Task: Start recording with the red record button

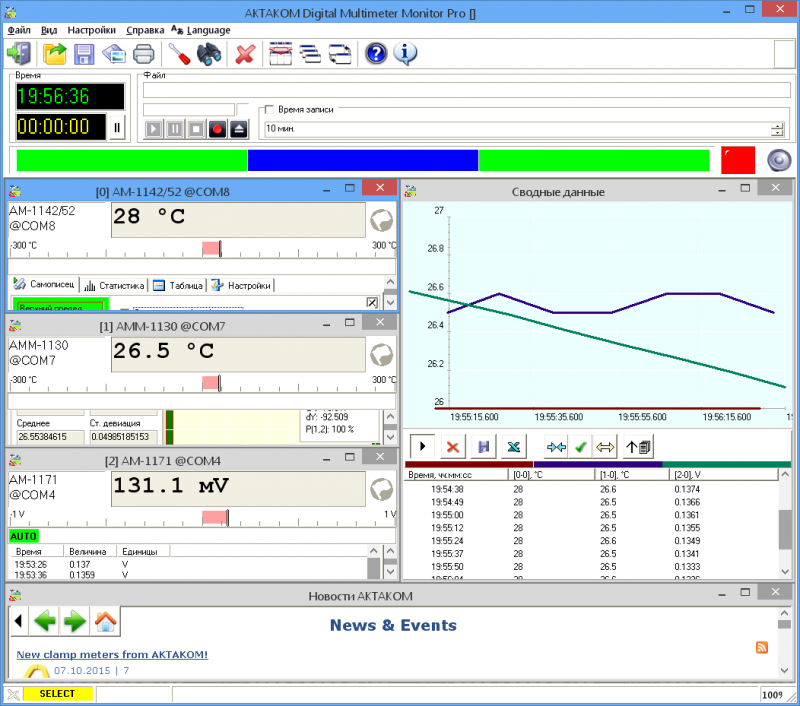Action: click(218, 129)
